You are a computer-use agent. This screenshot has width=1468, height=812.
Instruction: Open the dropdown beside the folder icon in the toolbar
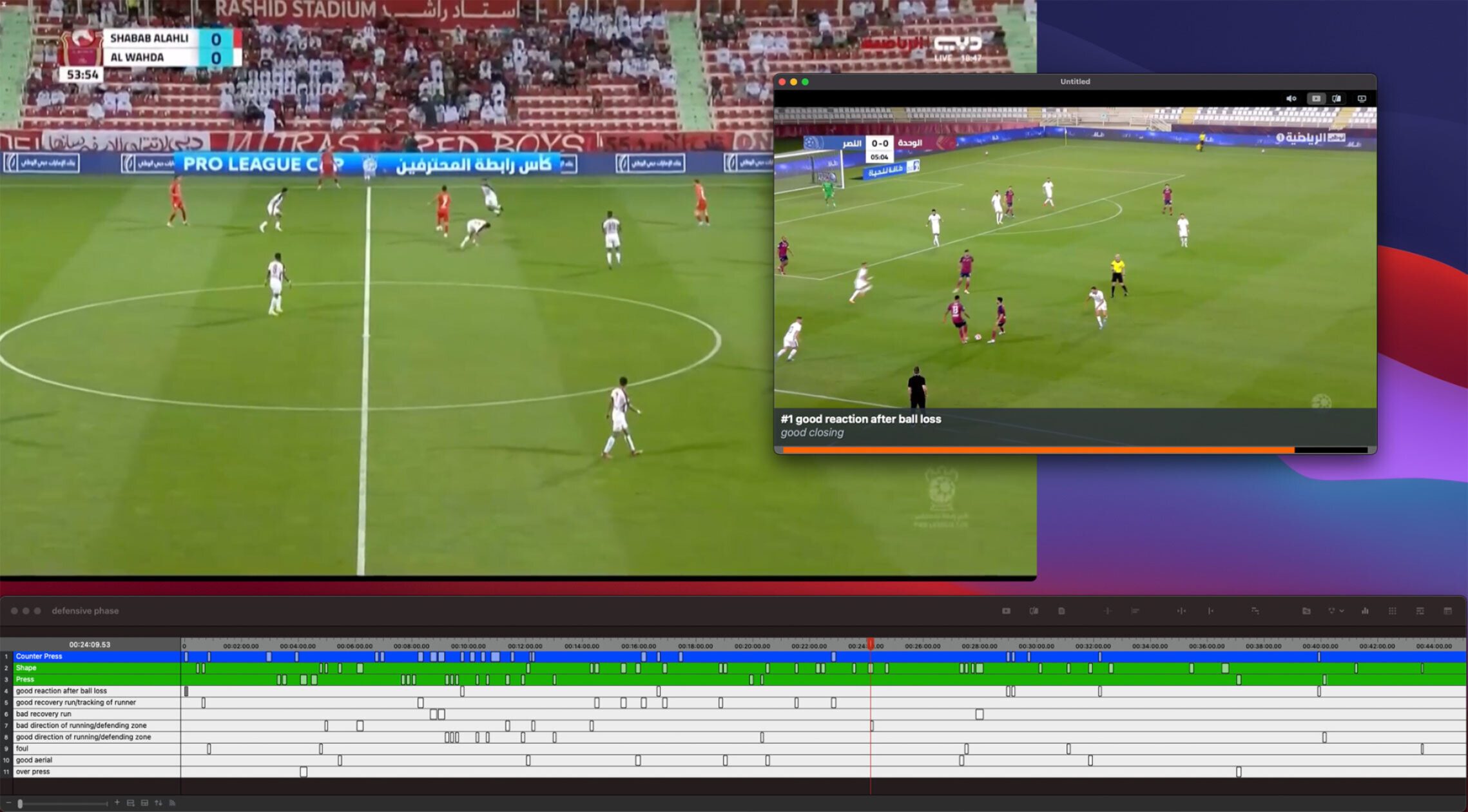coord(1342,610)
